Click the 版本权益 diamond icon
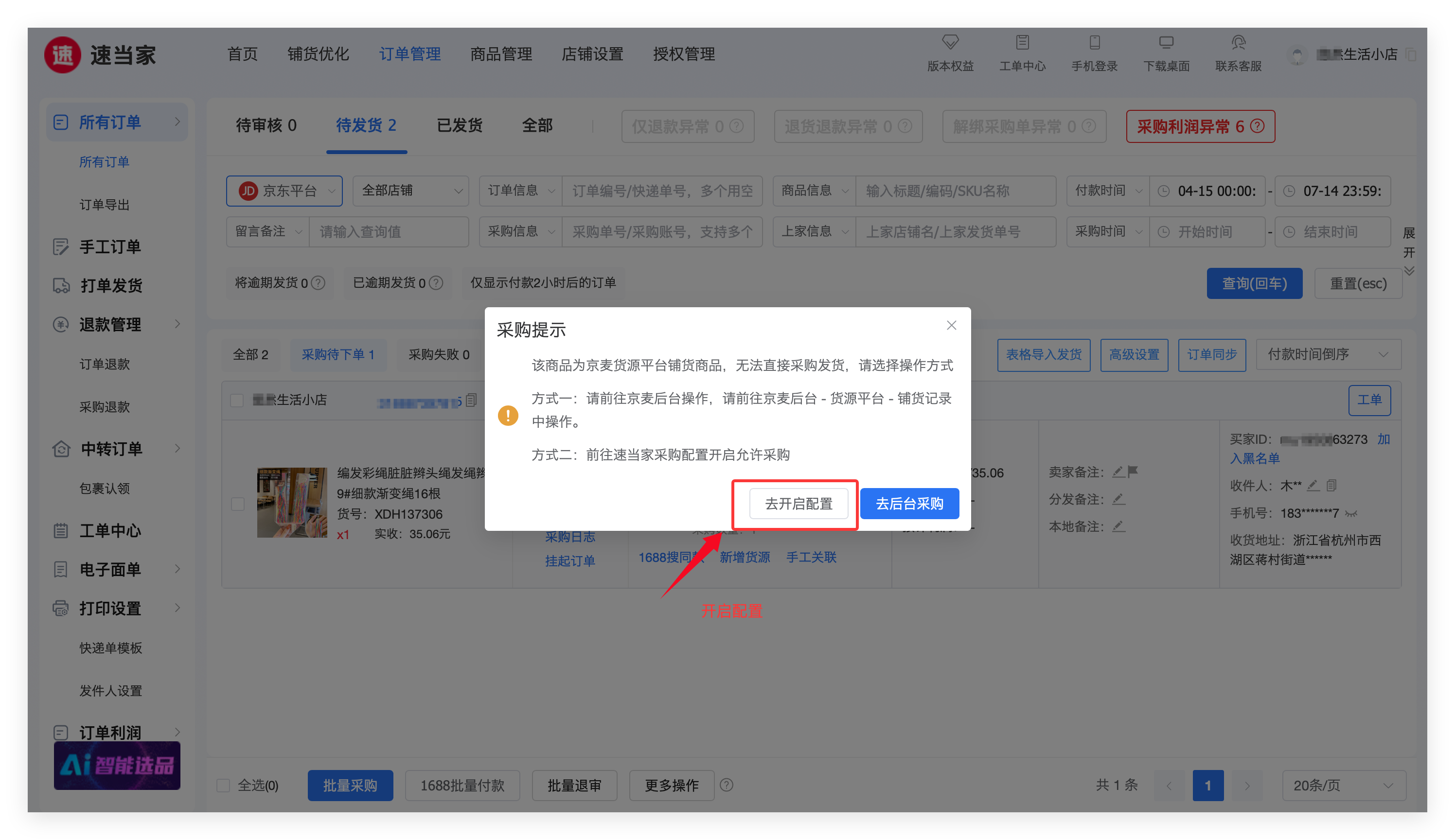This screenshot has height=840, width=1455. [x=950, y=42]
